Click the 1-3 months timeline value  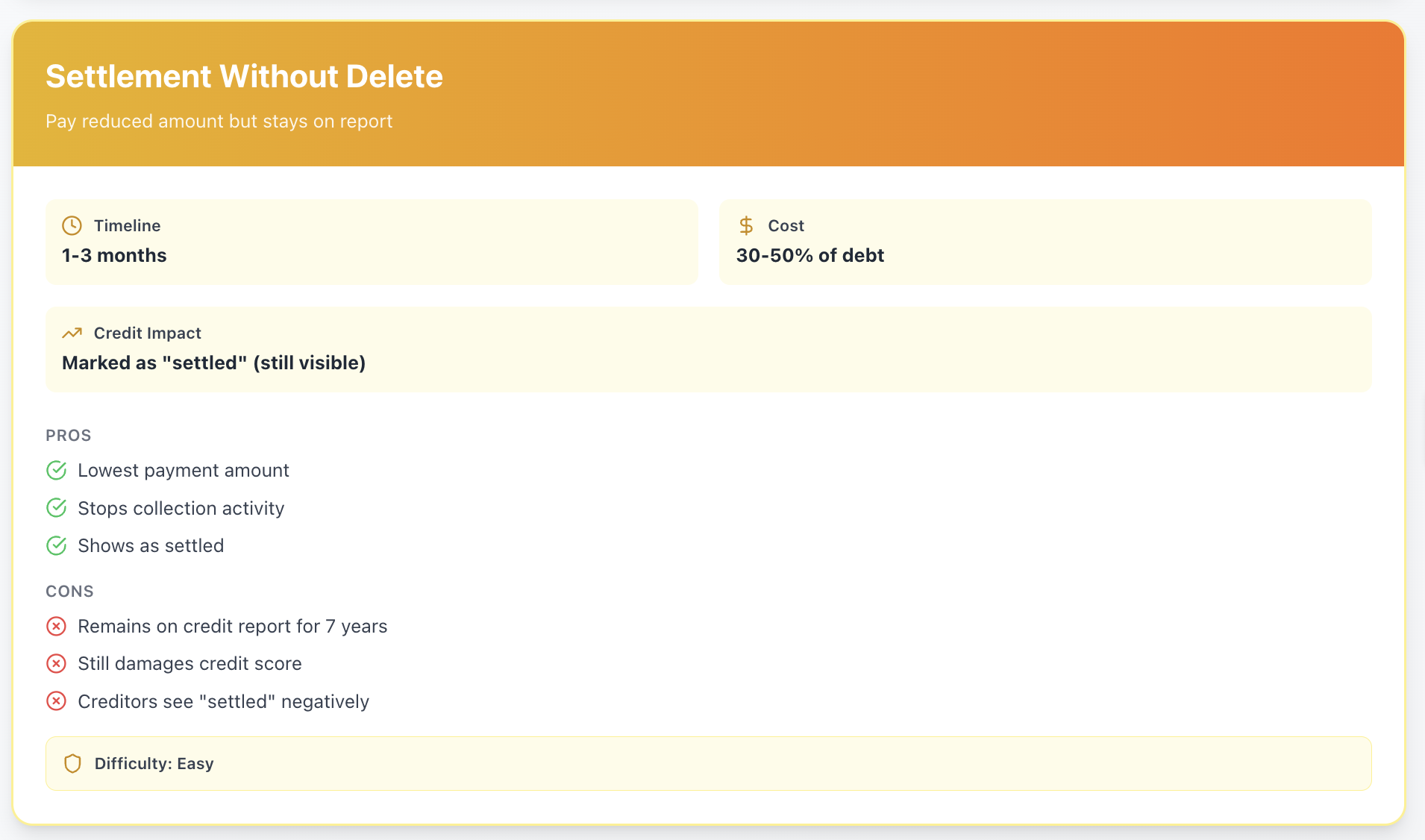coord(114,255)
